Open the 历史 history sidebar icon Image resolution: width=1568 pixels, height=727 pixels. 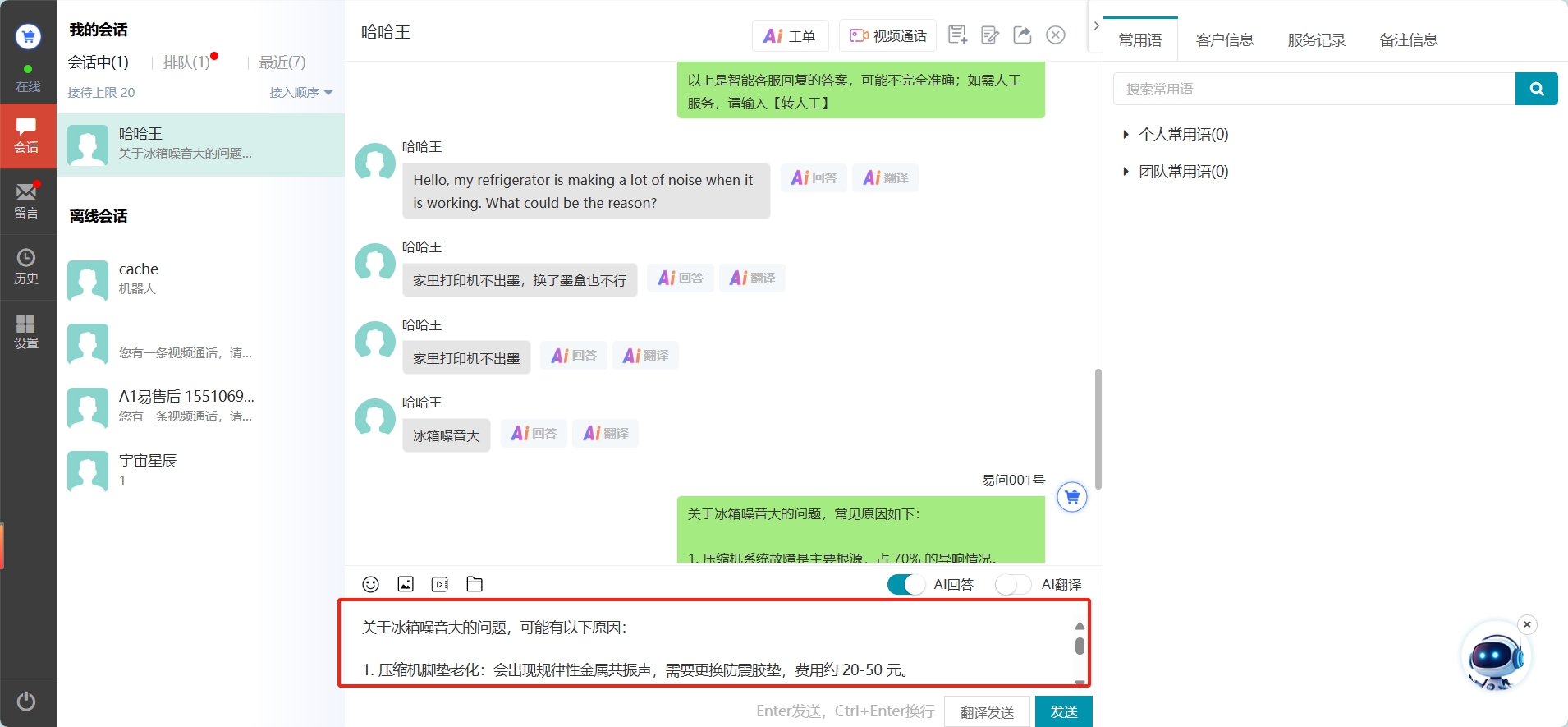(x=26, y=267)
